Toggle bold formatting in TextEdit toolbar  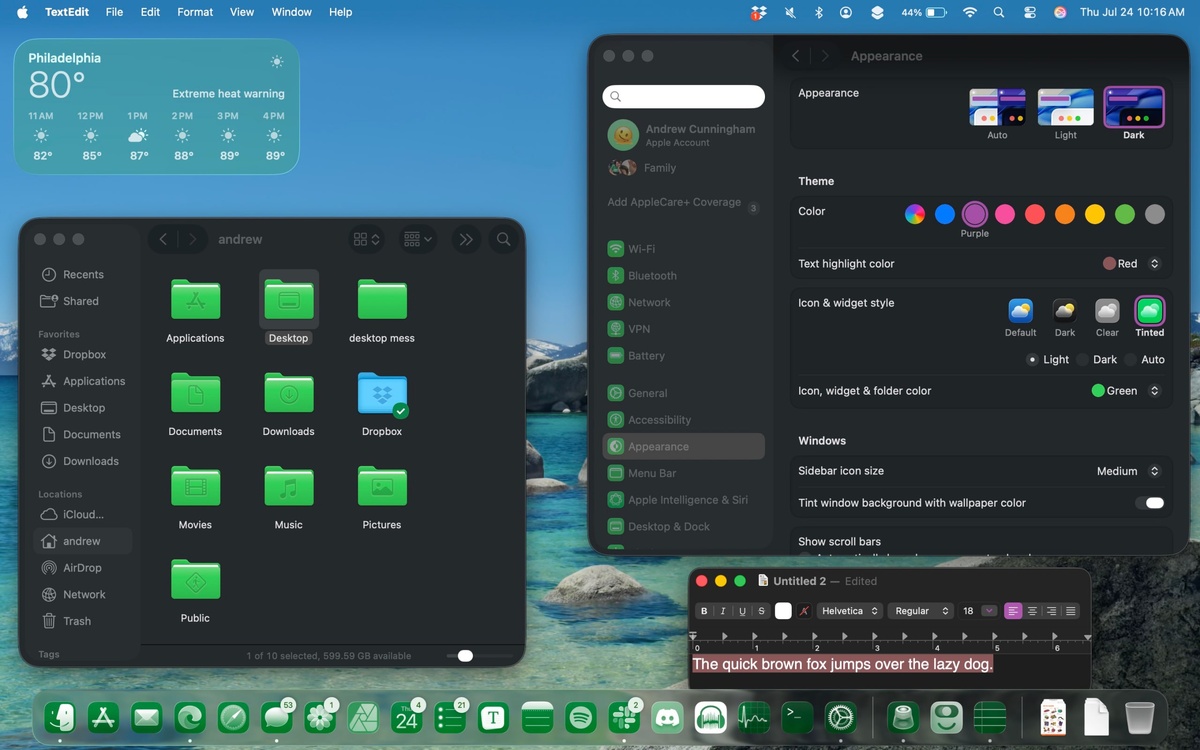tap(704, 611)
